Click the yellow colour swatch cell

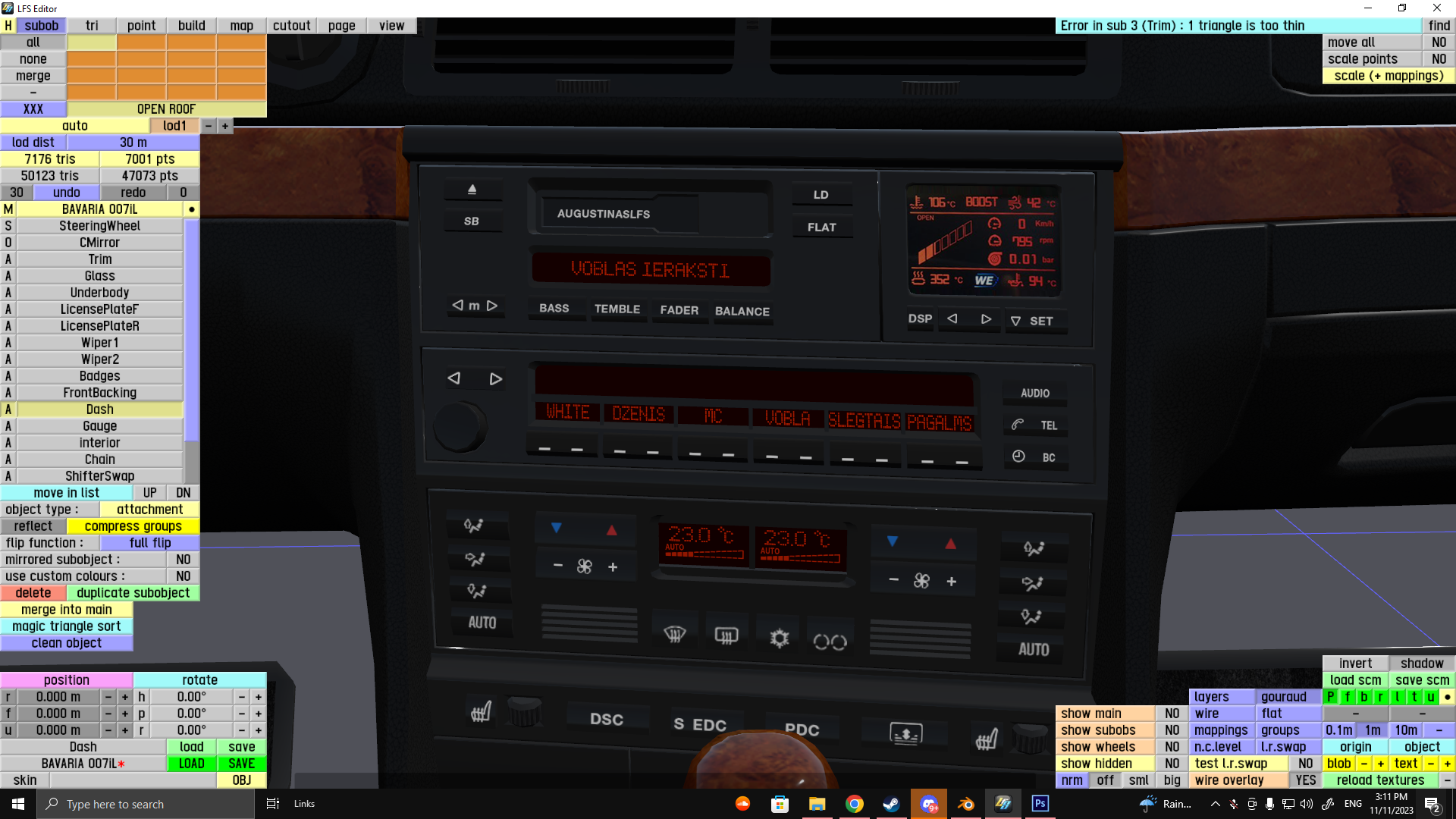92,42
